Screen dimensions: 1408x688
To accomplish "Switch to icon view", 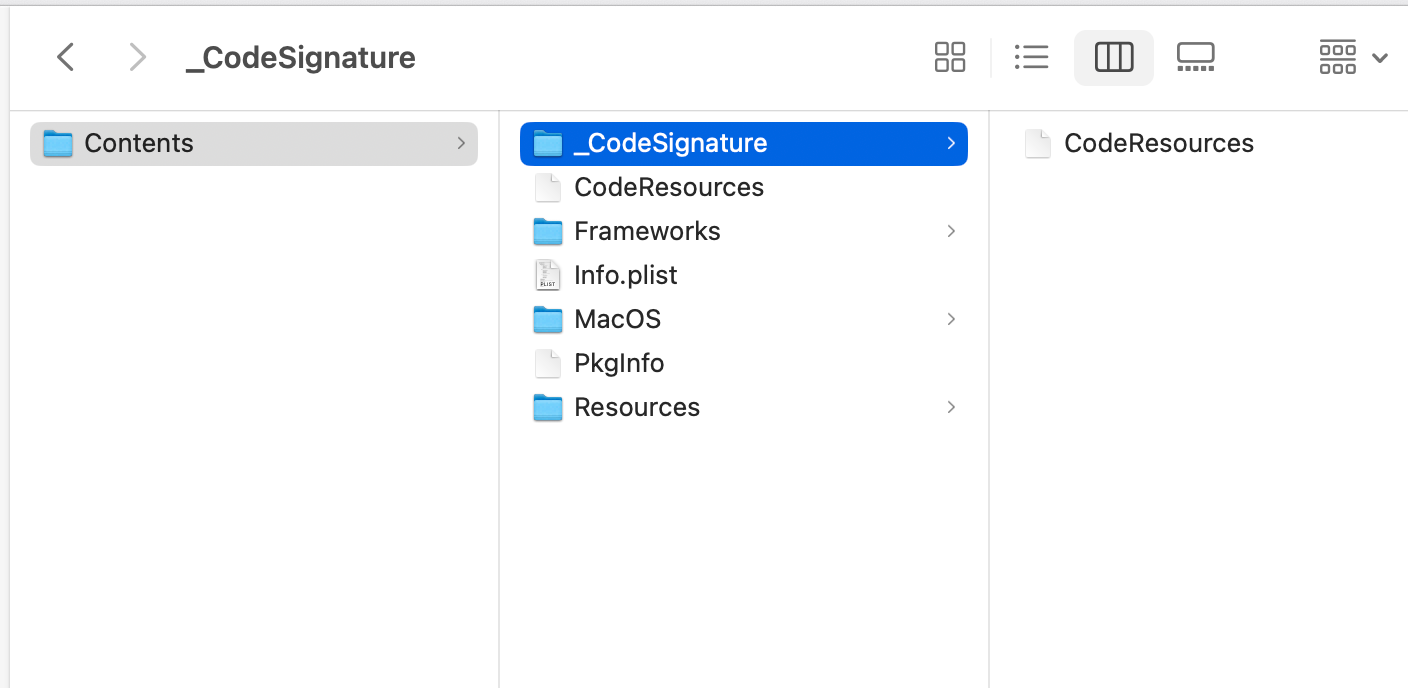I will point(949,57).
